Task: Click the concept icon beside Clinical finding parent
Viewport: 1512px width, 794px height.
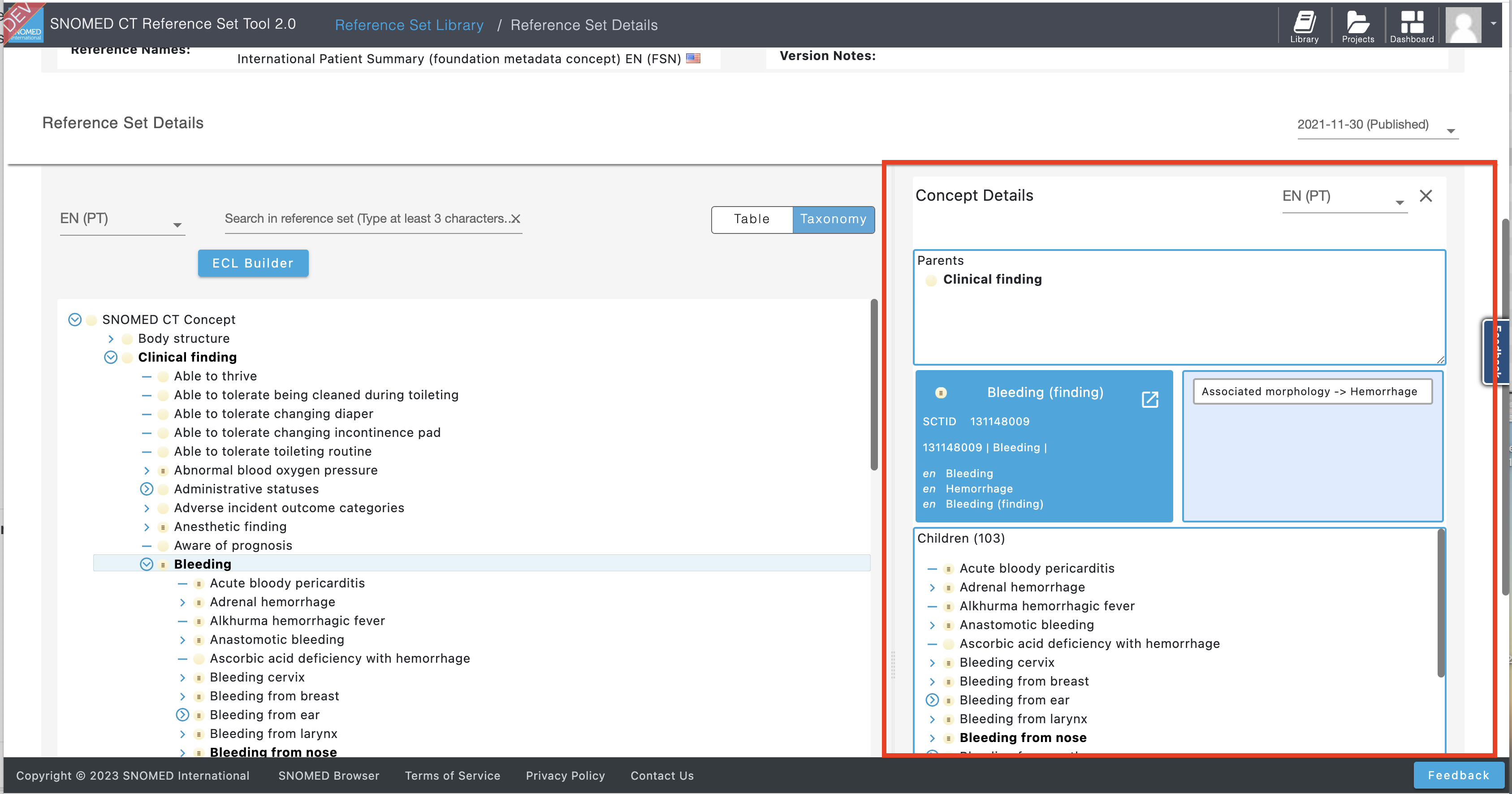Action: [x=931, y=280]
